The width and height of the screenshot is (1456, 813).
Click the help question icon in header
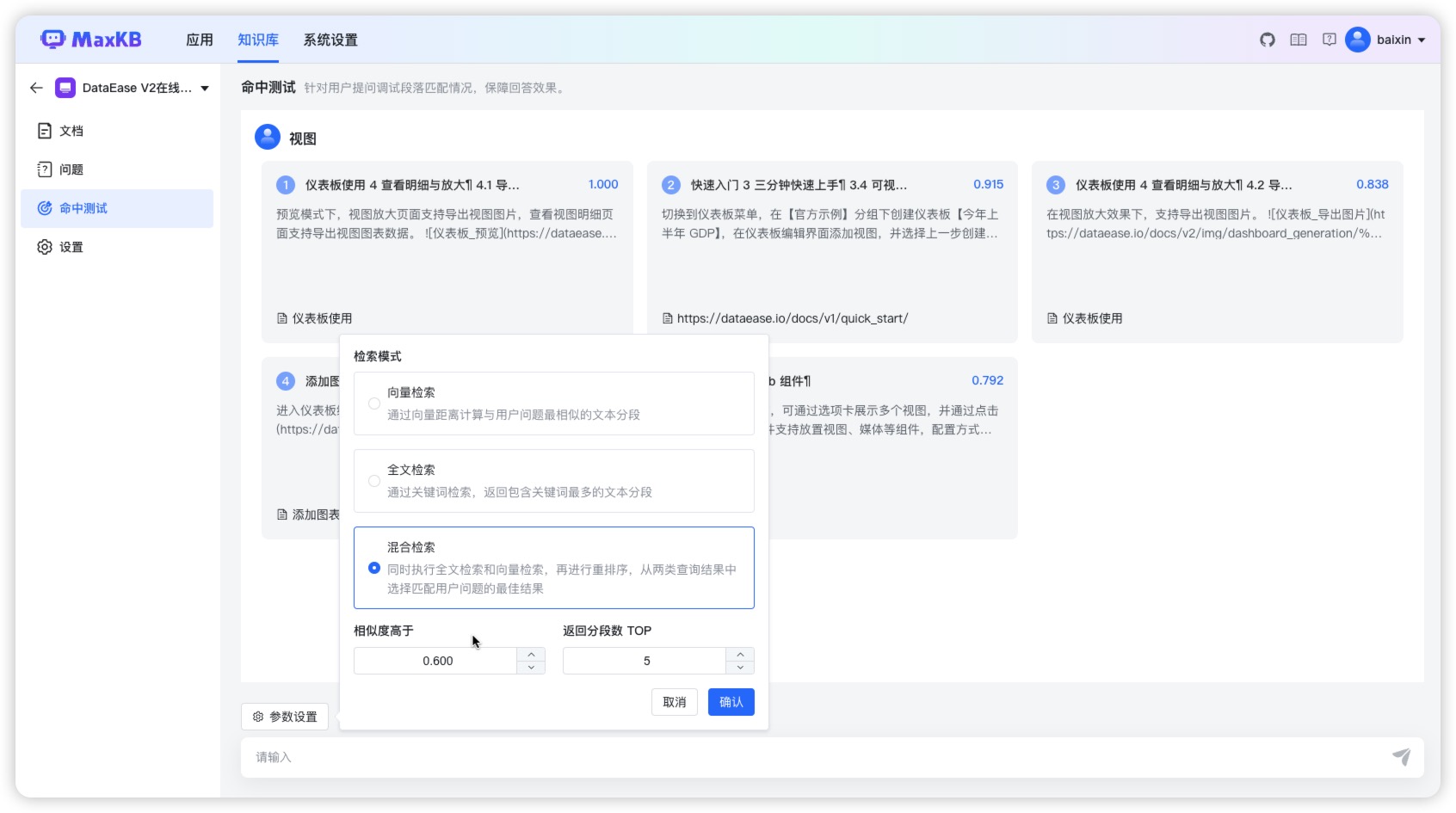click(1330, 40)
